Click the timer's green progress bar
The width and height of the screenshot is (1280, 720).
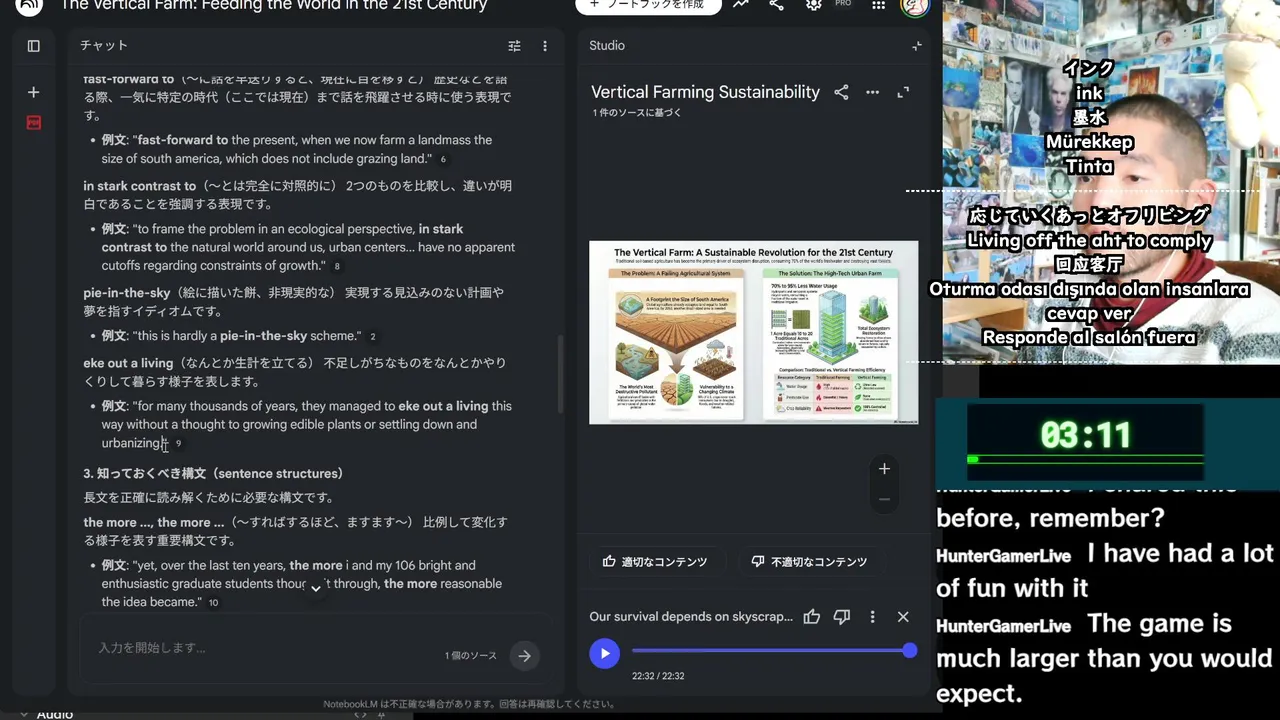[1084, 459]
